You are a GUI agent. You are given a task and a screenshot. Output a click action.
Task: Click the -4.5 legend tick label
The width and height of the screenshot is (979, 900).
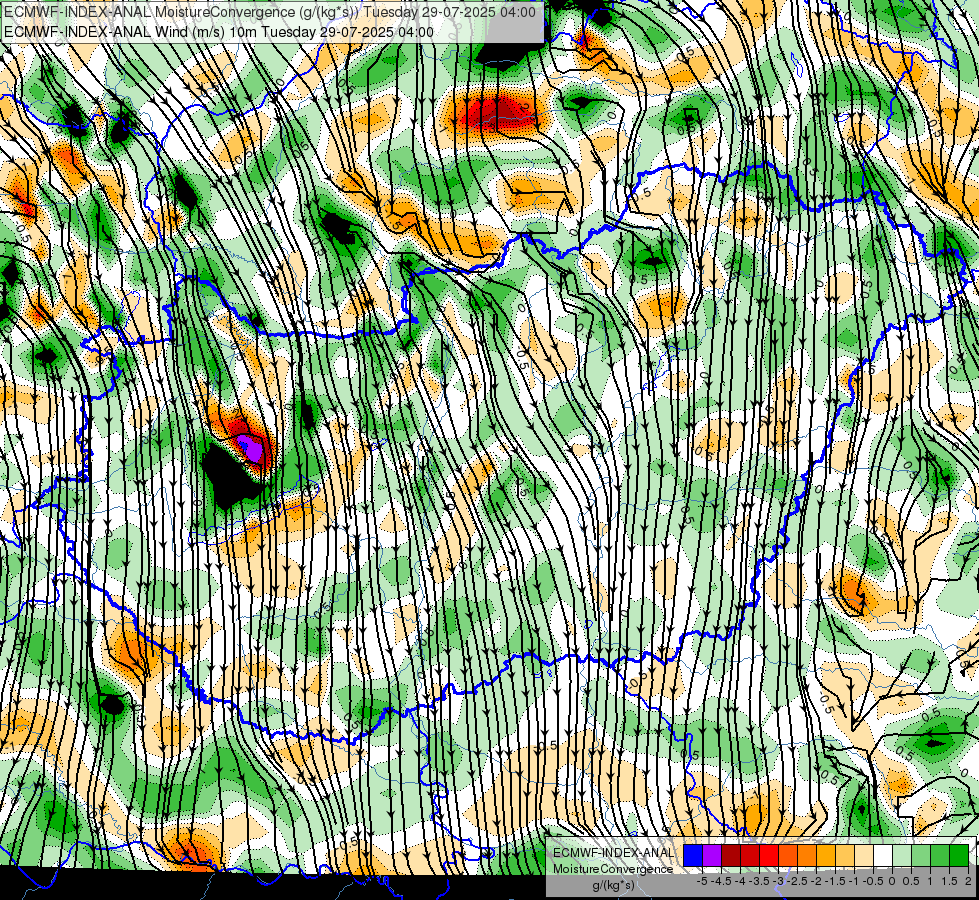point(721,881)
